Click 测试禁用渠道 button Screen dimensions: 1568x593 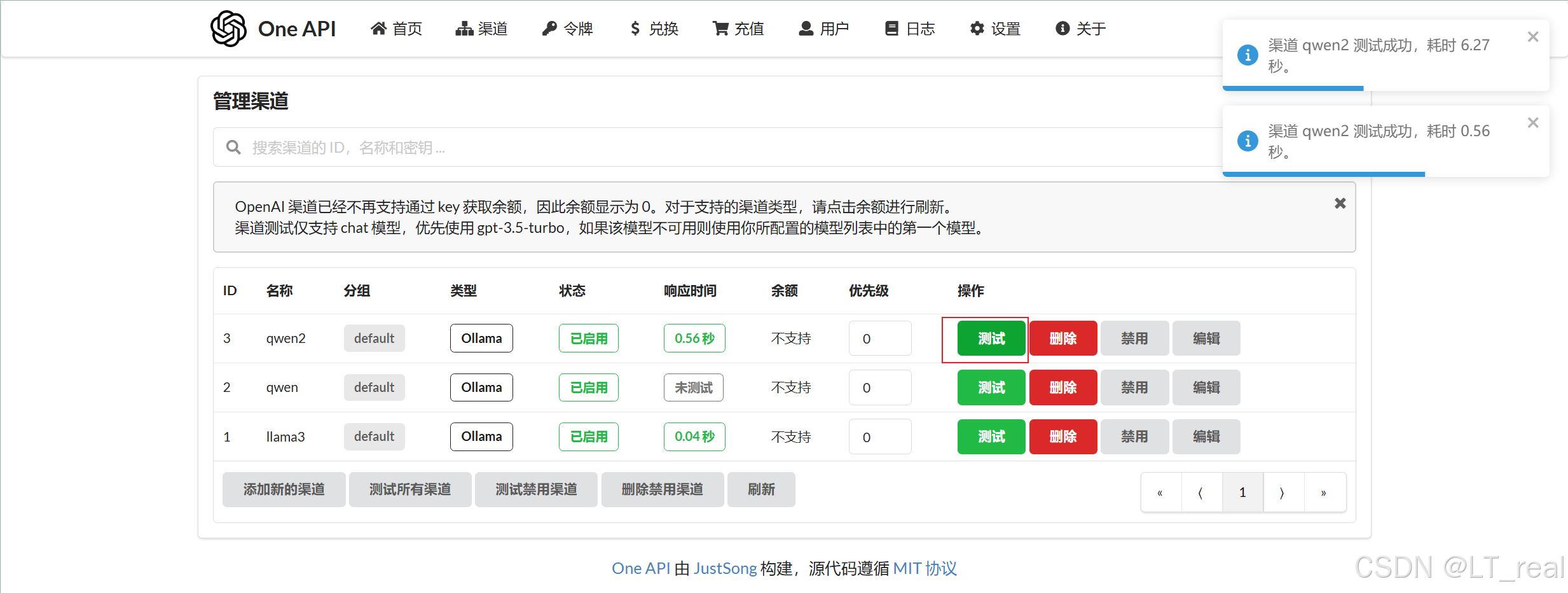pyautogui.click(x=536, y=489)
